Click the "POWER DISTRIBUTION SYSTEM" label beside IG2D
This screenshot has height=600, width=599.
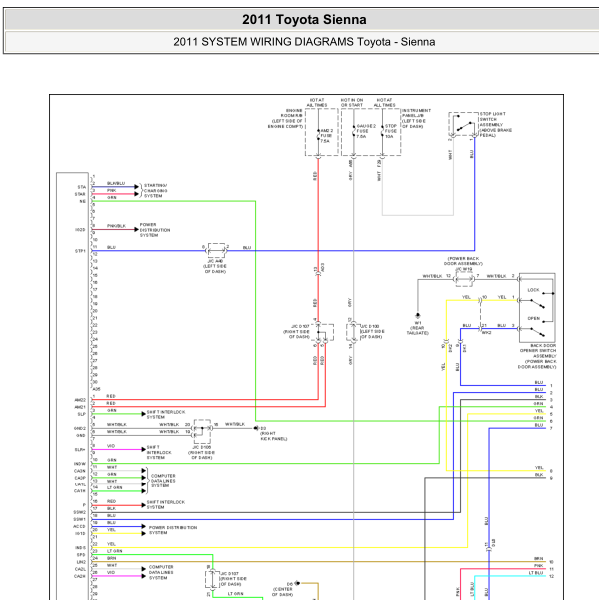(x=155, y=230)
